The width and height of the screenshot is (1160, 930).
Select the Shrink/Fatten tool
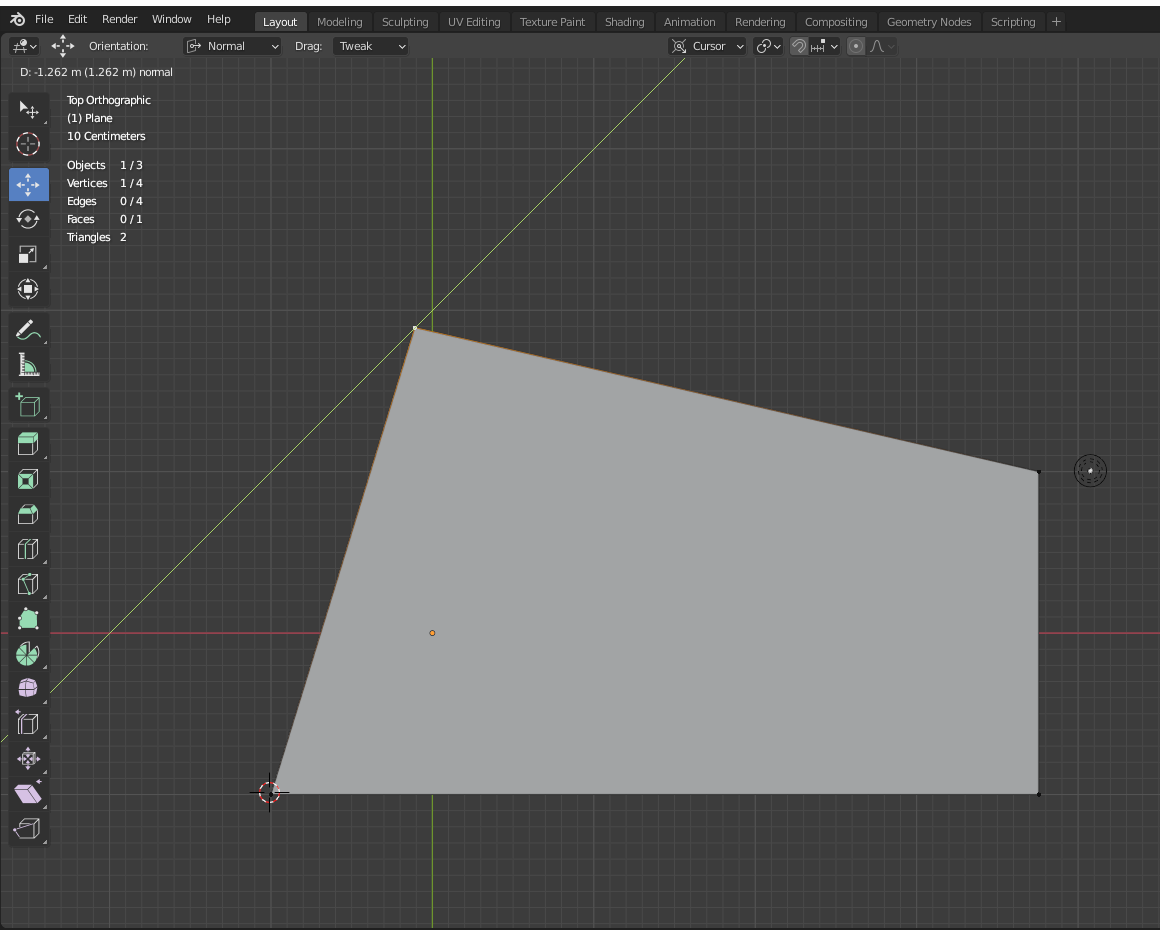(28, 758)
